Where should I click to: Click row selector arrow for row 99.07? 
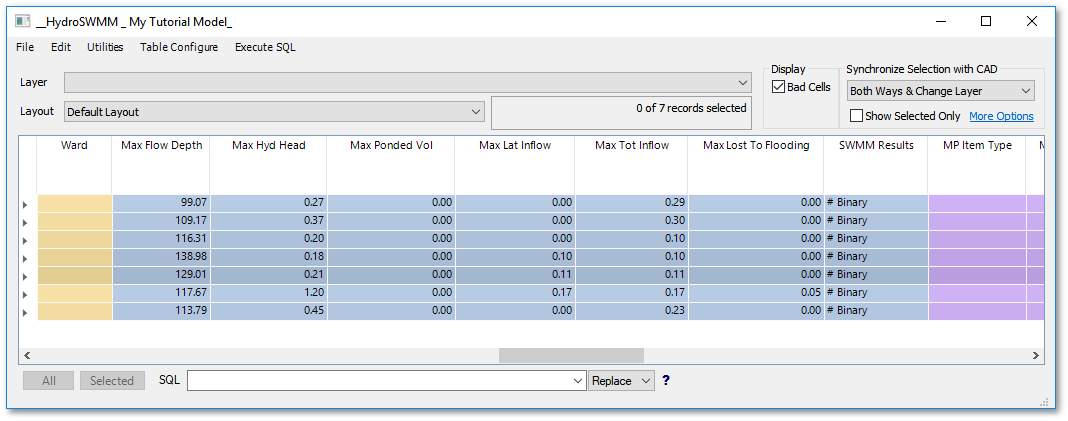tap(27, 204)
